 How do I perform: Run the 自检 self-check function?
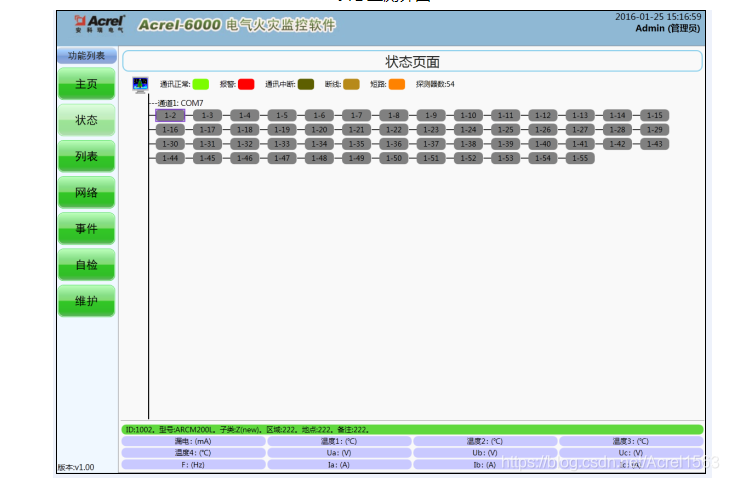pyautogui.click(x=86, y=265)
